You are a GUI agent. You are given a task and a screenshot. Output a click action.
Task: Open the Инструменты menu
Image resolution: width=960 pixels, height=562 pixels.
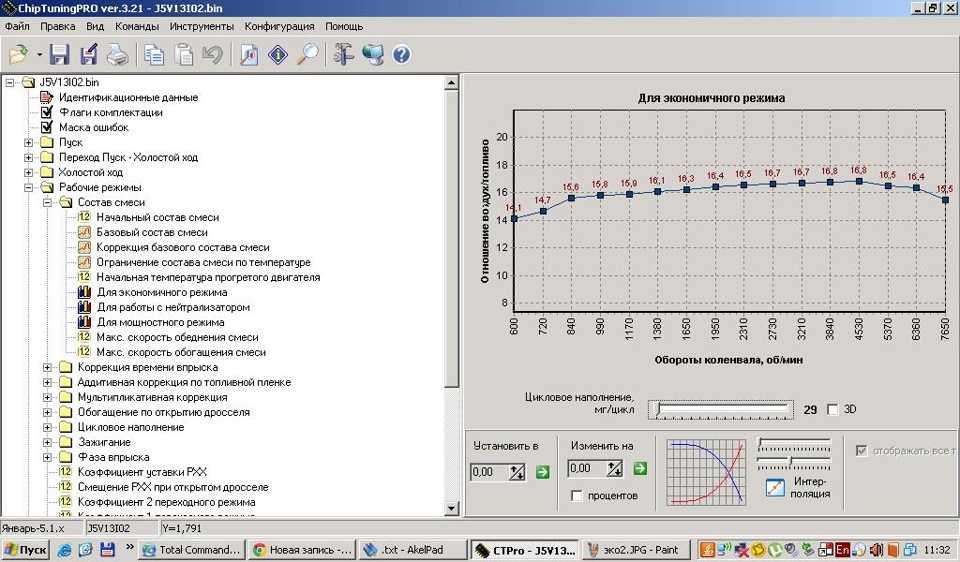[x=202, y=26]
